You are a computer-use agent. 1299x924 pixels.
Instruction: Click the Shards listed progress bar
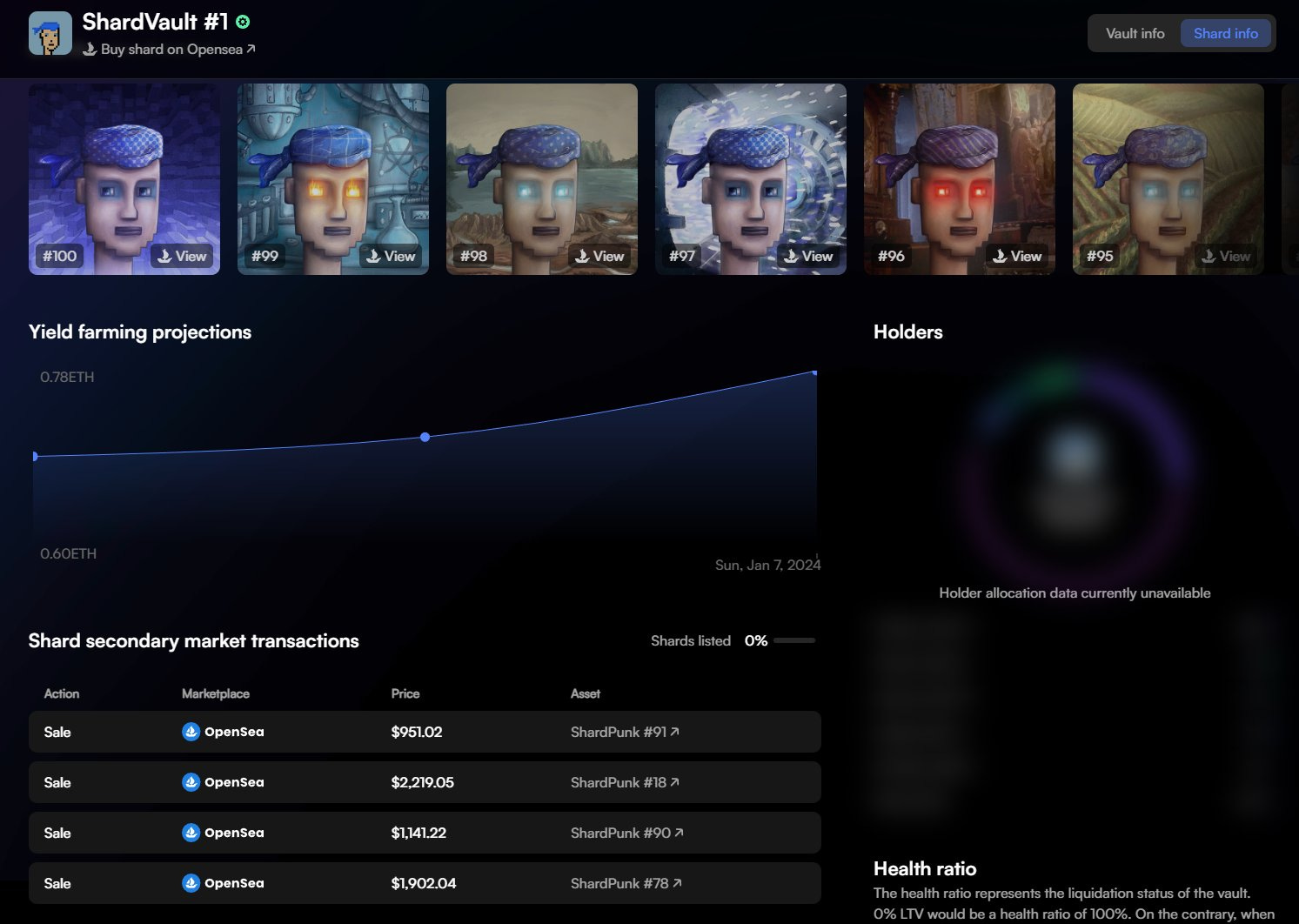(794, 640)
